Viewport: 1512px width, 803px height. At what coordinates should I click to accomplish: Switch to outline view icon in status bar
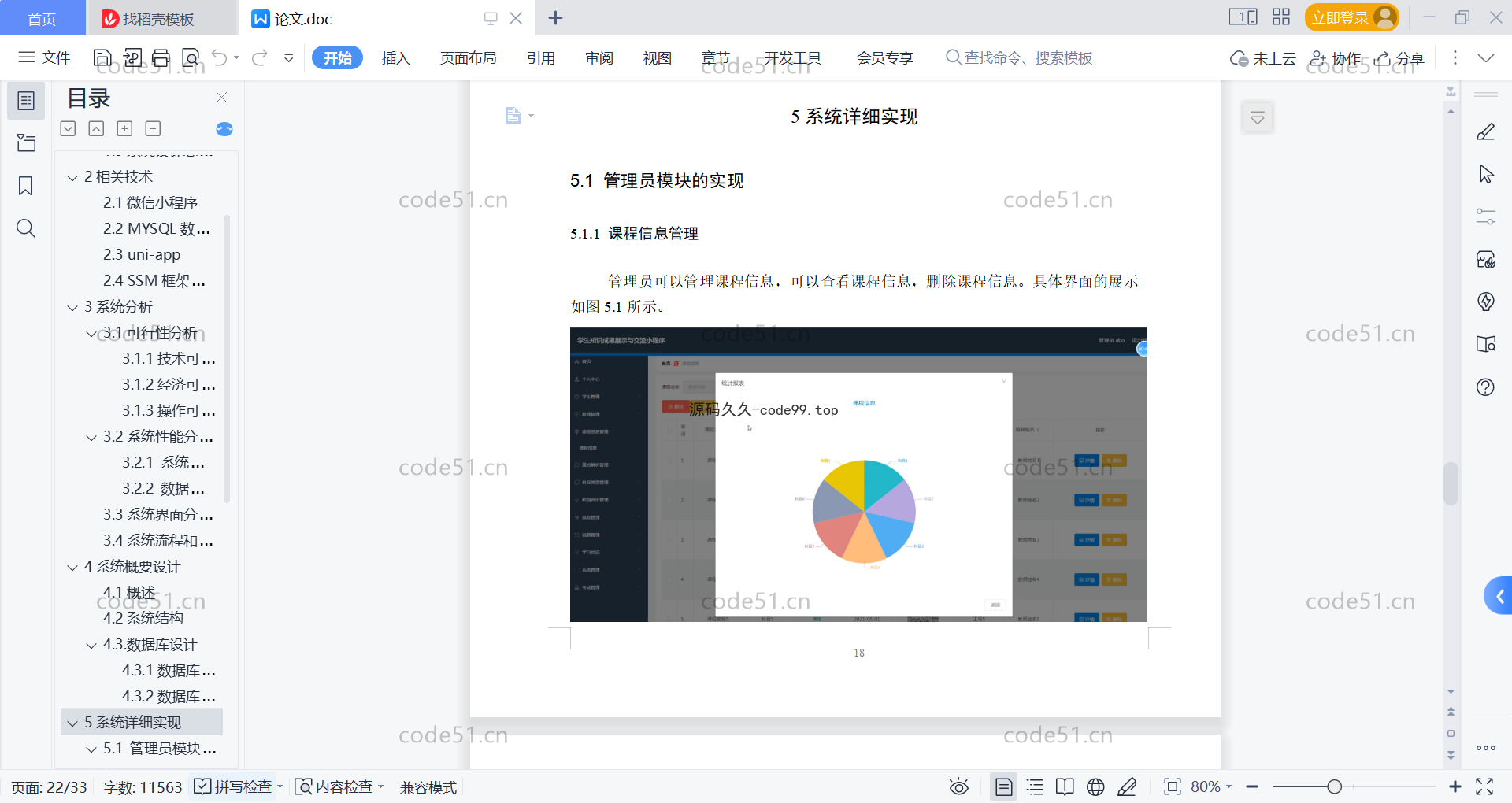[x=1035, y=786]
